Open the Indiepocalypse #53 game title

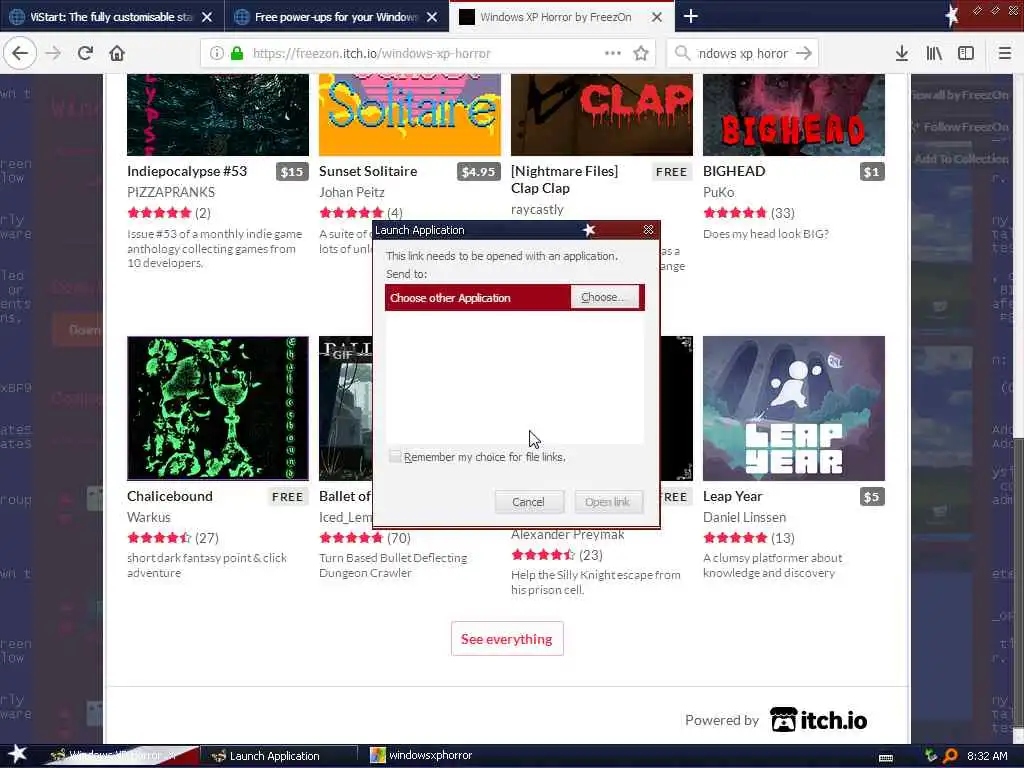click(x=187, y=171)
